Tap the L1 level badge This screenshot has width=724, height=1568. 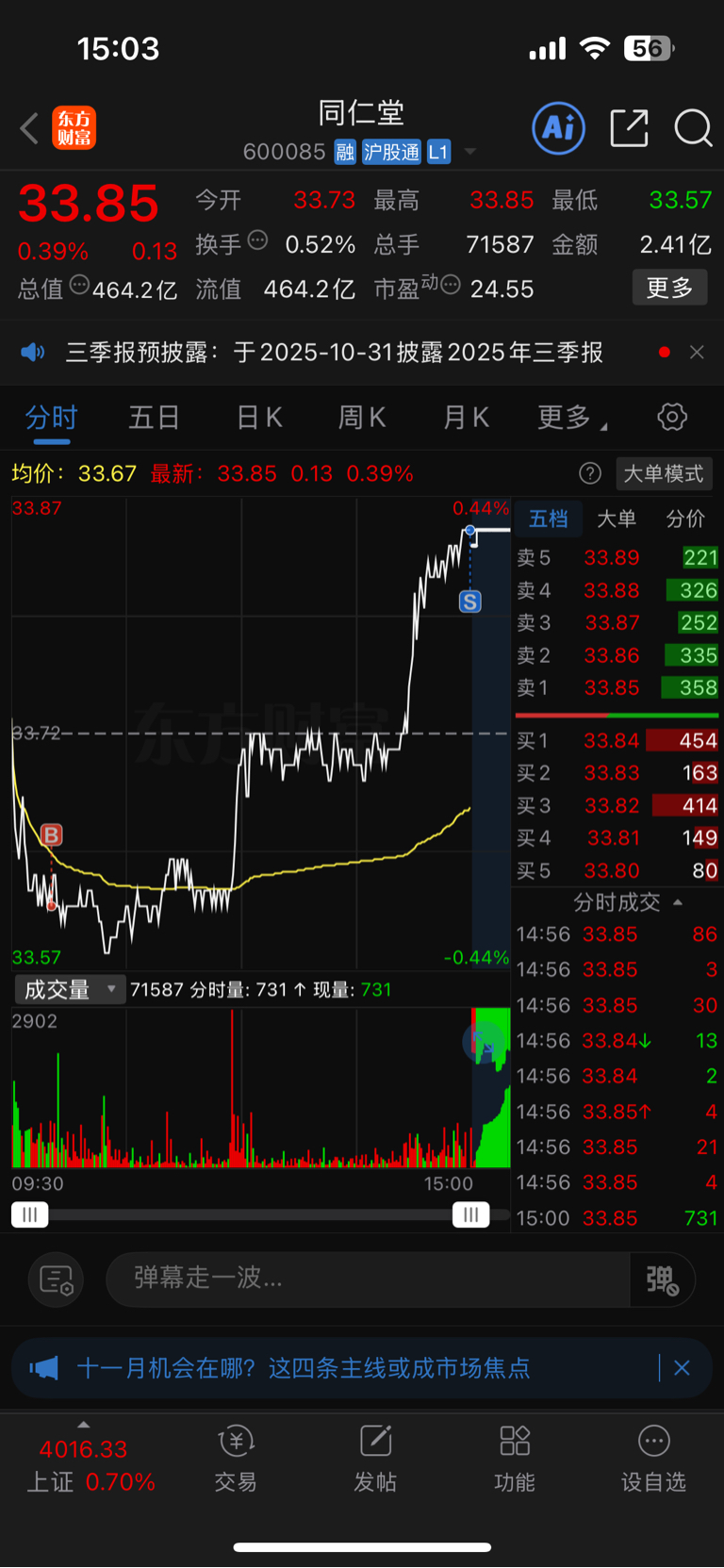click(x=438, y=152)
